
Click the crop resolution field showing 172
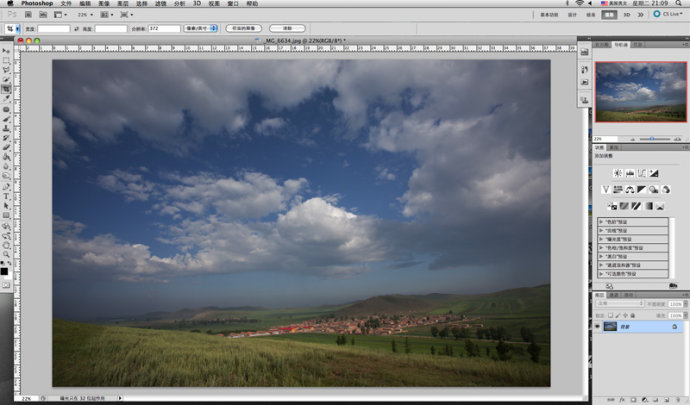[x=164, y=29]
